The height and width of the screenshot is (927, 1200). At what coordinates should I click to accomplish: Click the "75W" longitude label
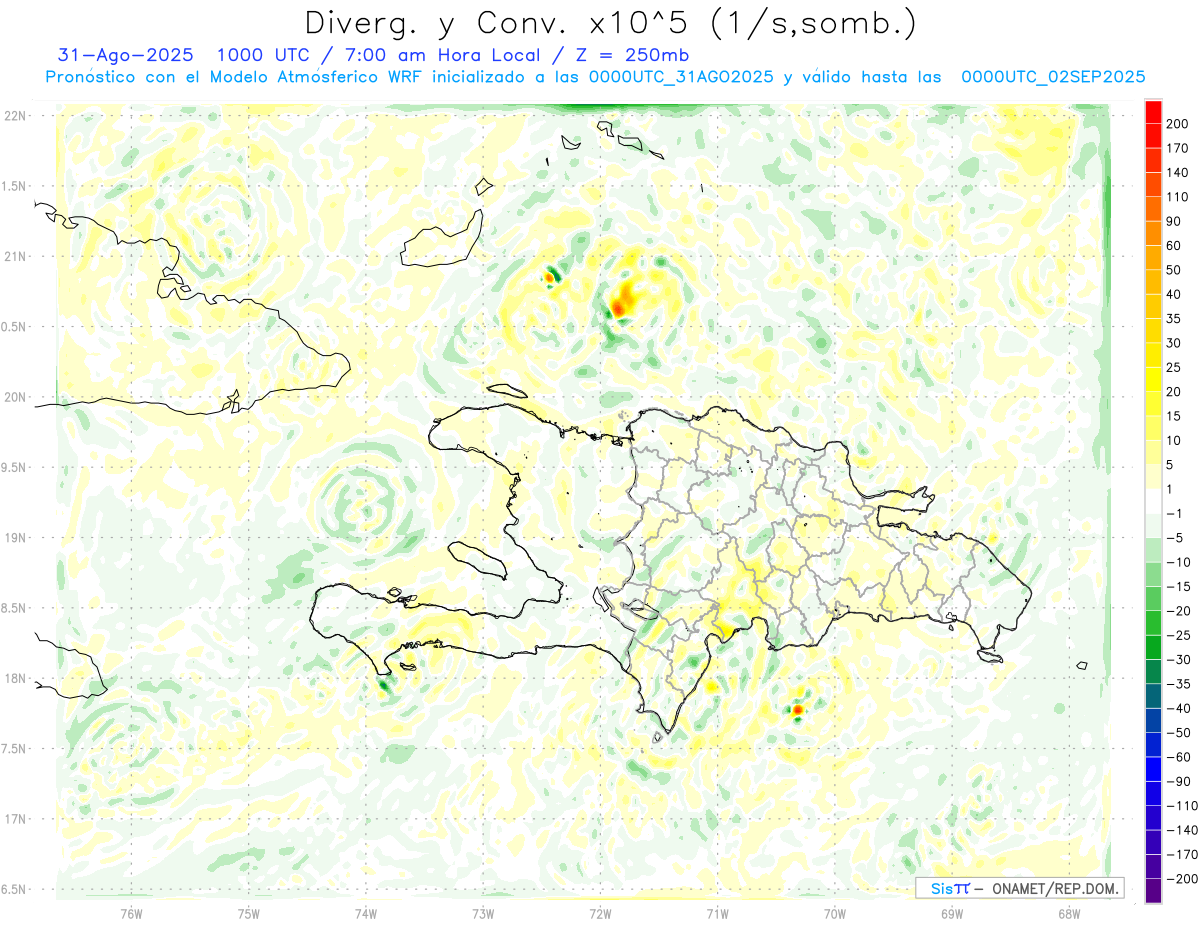point(249,913)
